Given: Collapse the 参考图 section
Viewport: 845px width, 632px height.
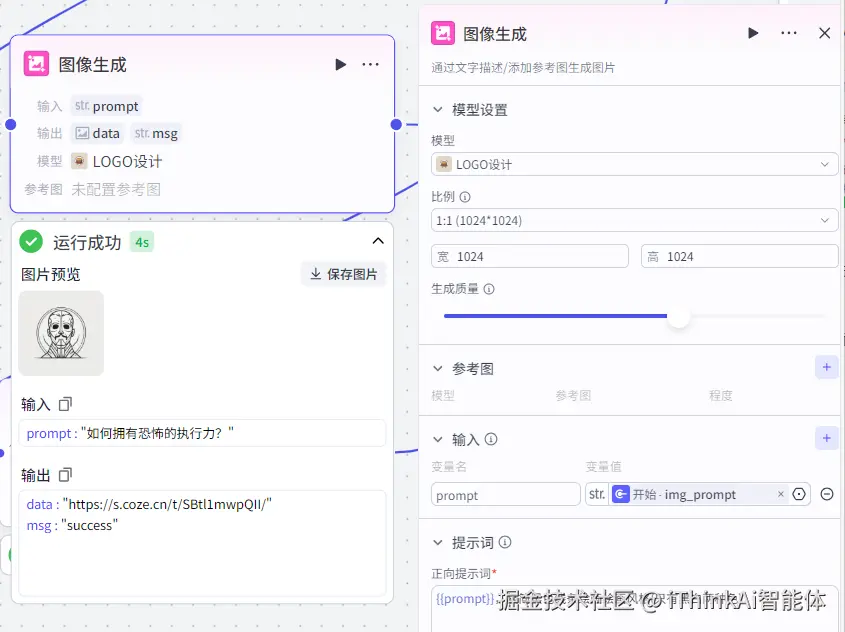Looking at the screenshot, I should pos(438,369).
